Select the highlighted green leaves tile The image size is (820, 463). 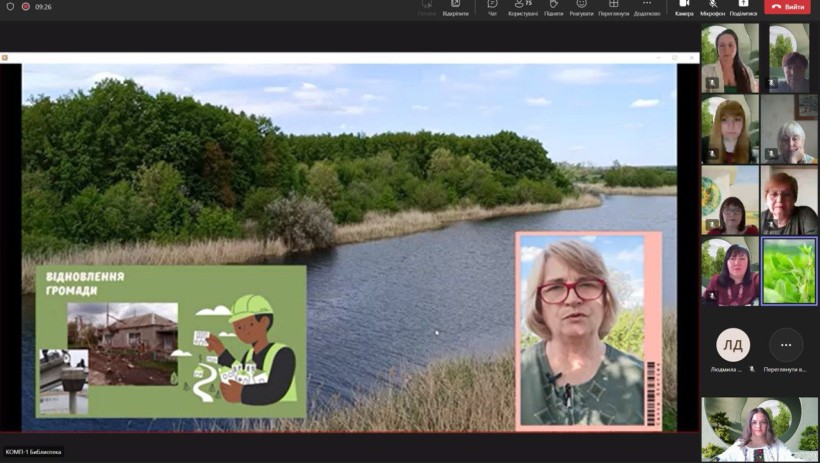pyautogui.click(x=789, y=271)
